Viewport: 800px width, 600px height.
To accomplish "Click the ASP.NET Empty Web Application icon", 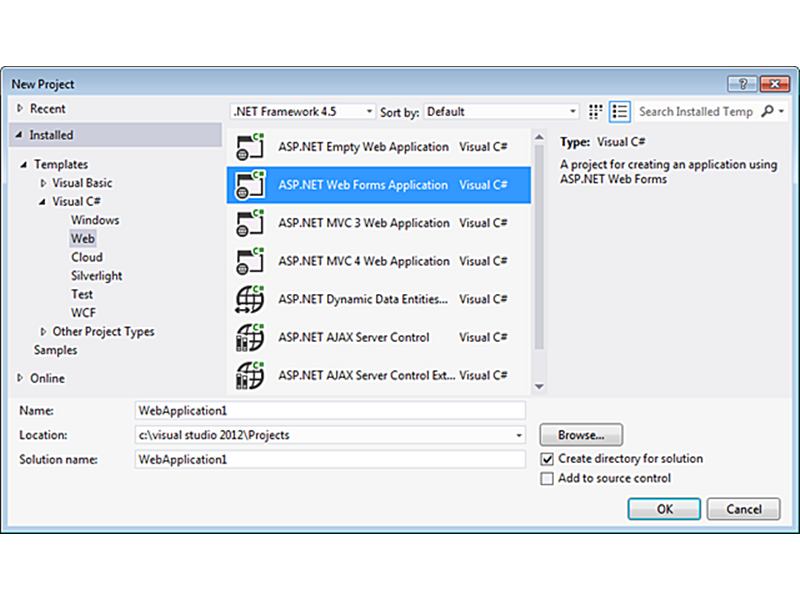I will (x=250, y=147).
